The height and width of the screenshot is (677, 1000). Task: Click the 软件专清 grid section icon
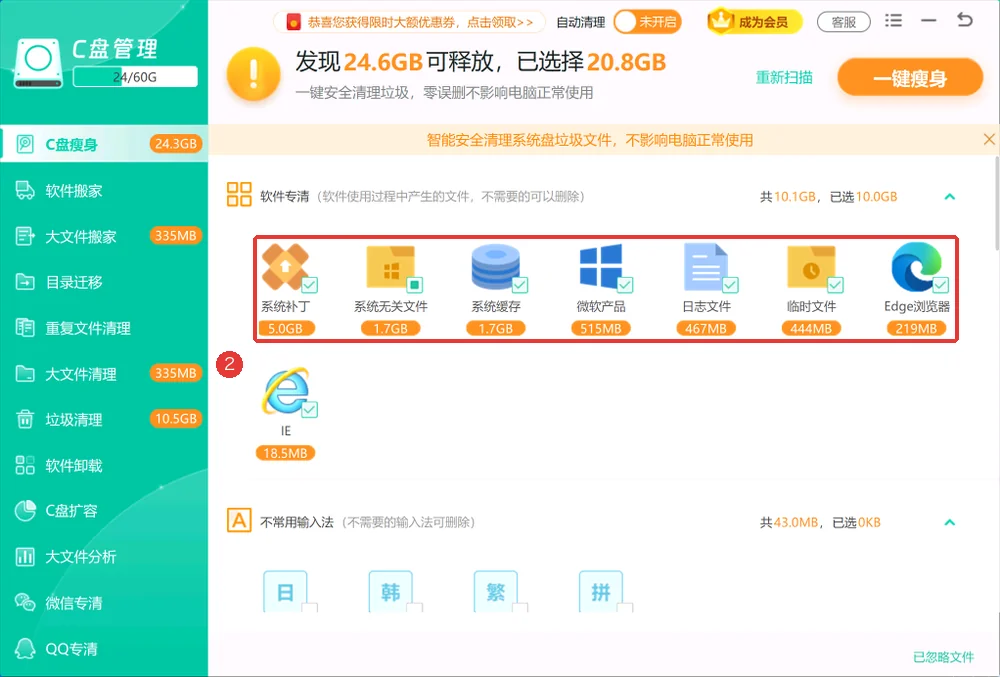239,194
